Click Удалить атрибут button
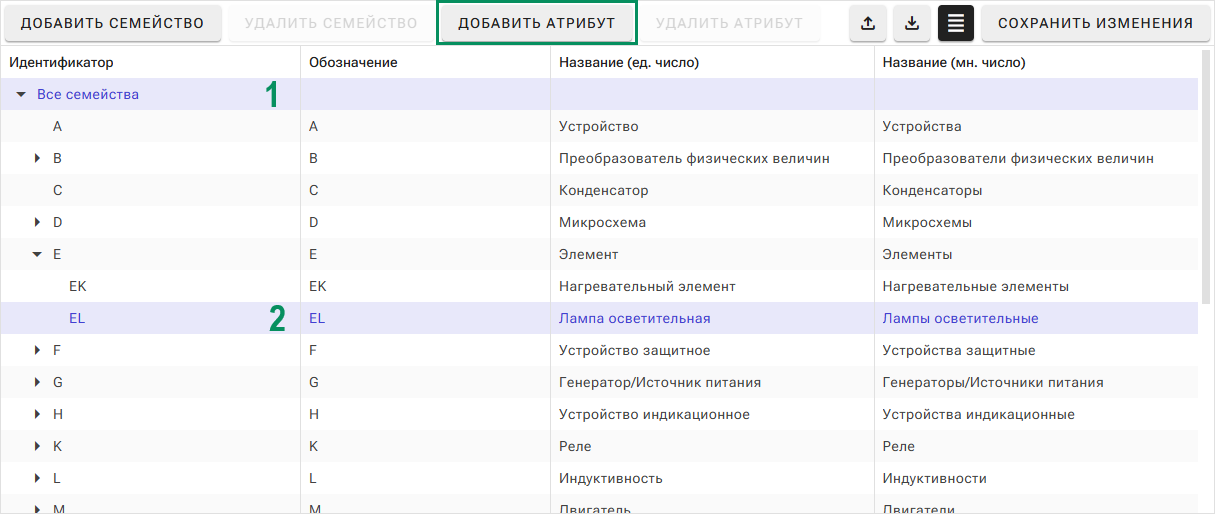1215x514 pixels. pyautogui.click(x=729, y=23)
